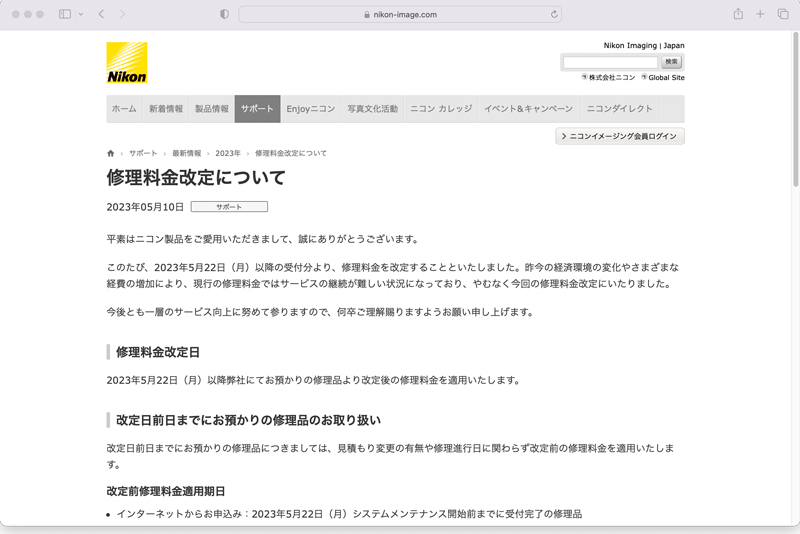This screenshot has height=534, width=800.
Task: Go forward with the Safari forward arrow
Action: (x=122, y=14)
